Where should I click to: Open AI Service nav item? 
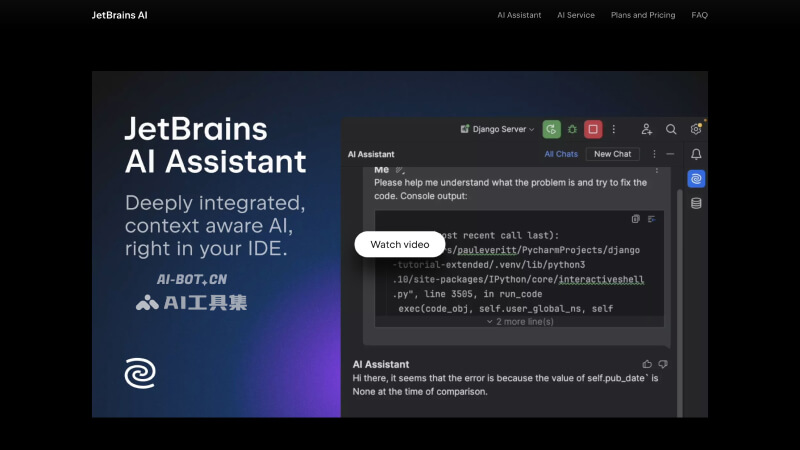(576, 15)
